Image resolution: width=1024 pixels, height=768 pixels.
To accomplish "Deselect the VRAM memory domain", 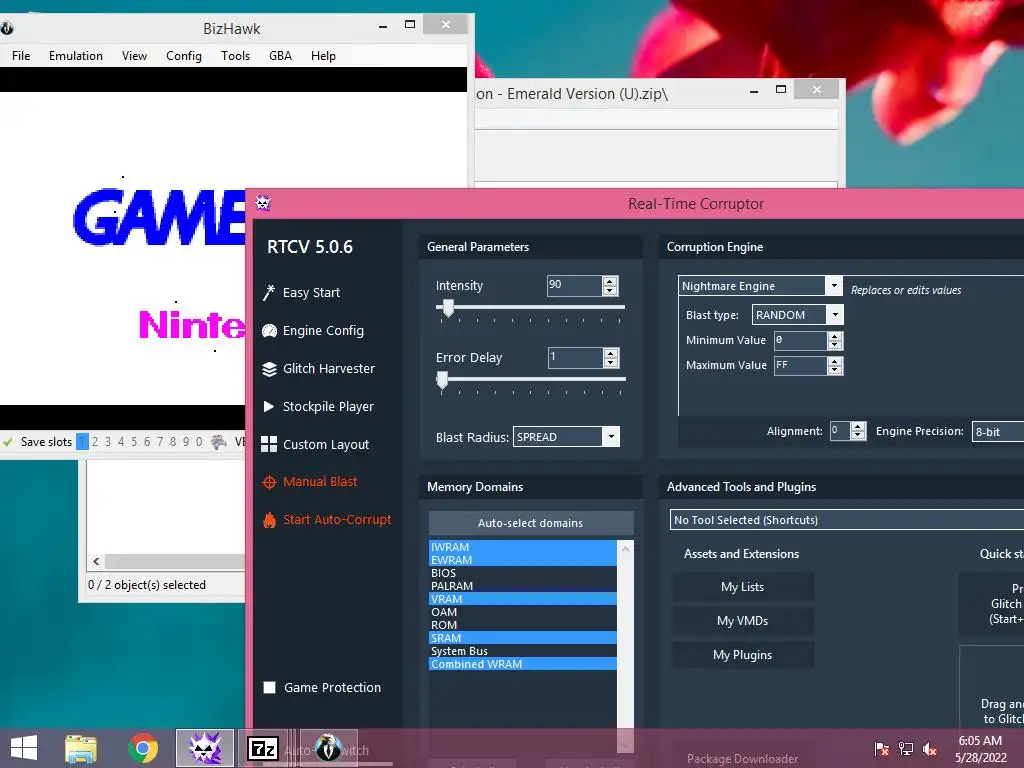I will 522,599.
